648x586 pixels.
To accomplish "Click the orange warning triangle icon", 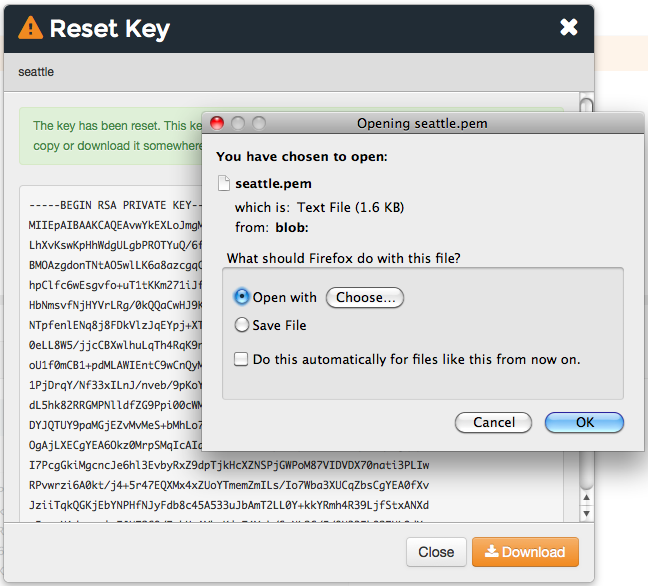I will point(30,28).
